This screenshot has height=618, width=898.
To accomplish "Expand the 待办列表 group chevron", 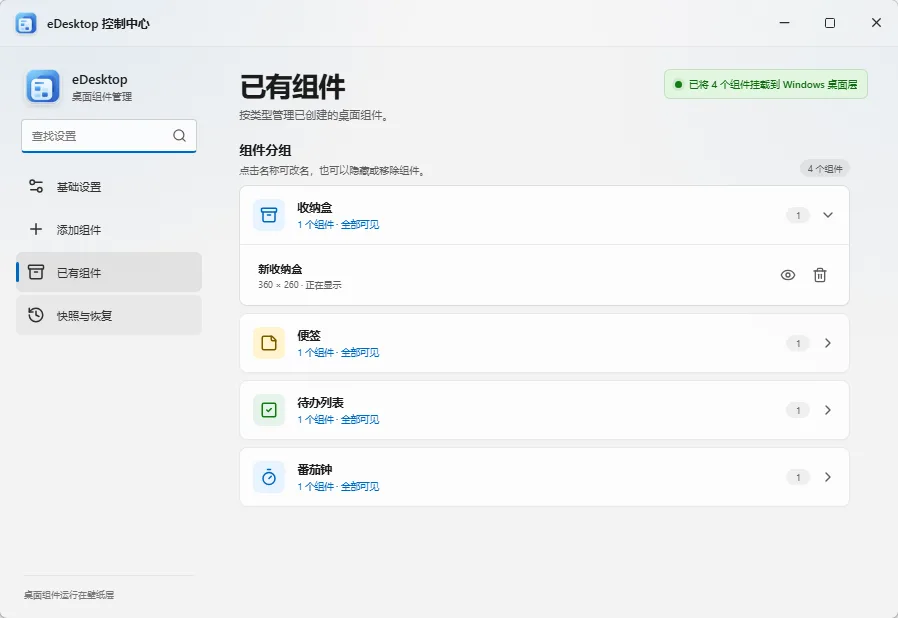I will point(828,410).
